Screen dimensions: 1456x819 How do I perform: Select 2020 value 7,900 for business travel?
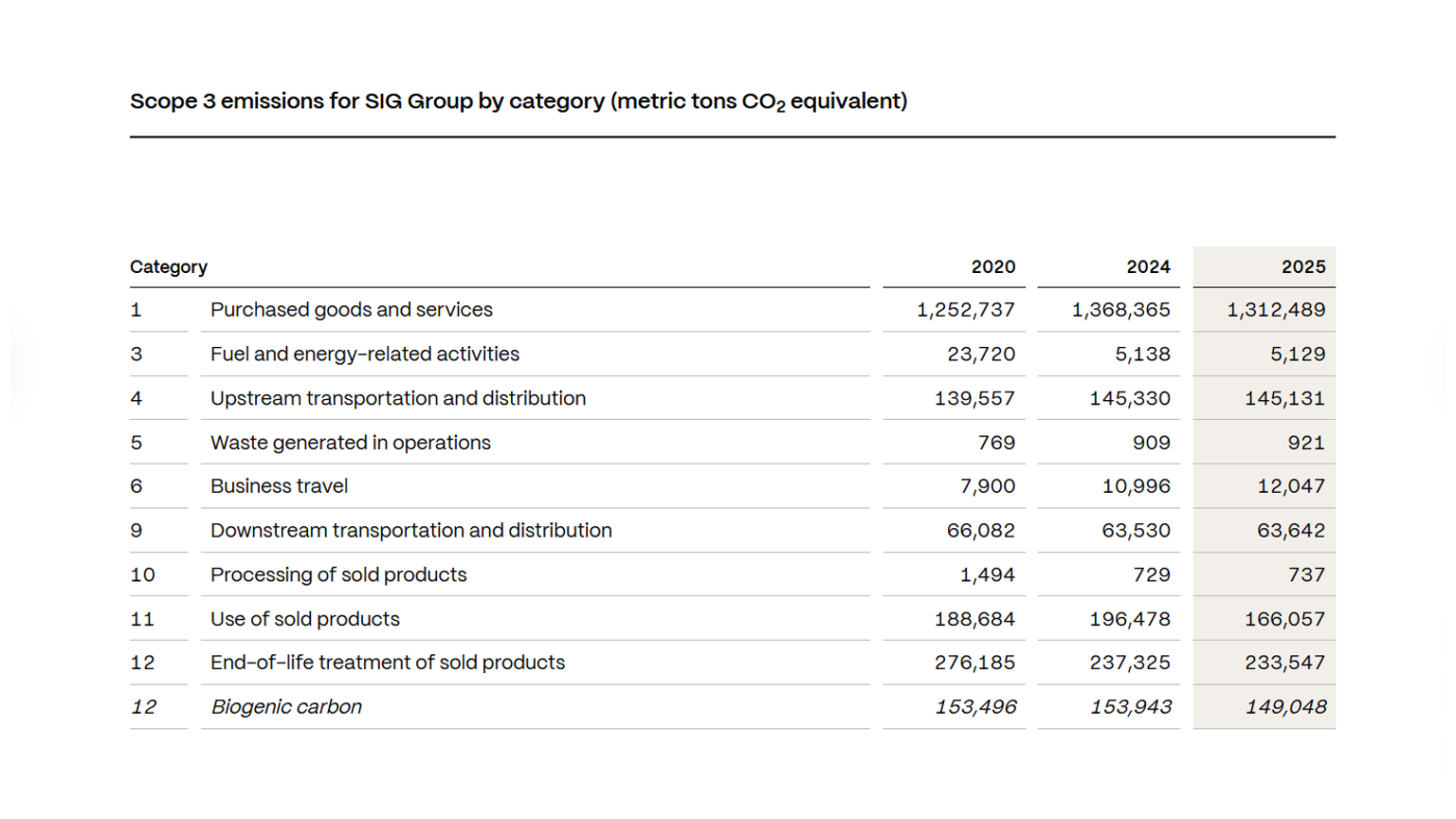(988, 486)
